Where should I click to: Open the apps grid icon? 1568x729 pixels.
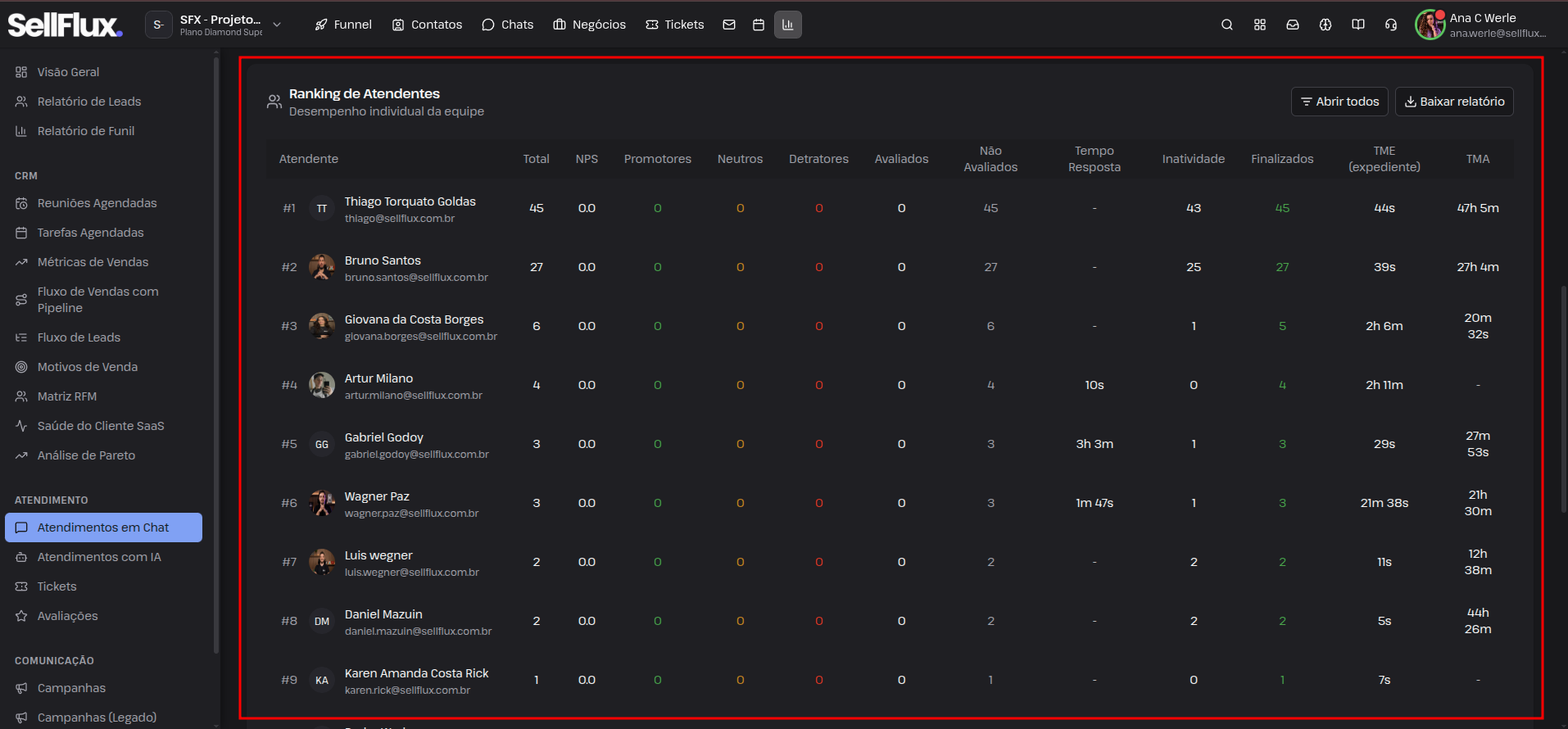pos(1260,25)
